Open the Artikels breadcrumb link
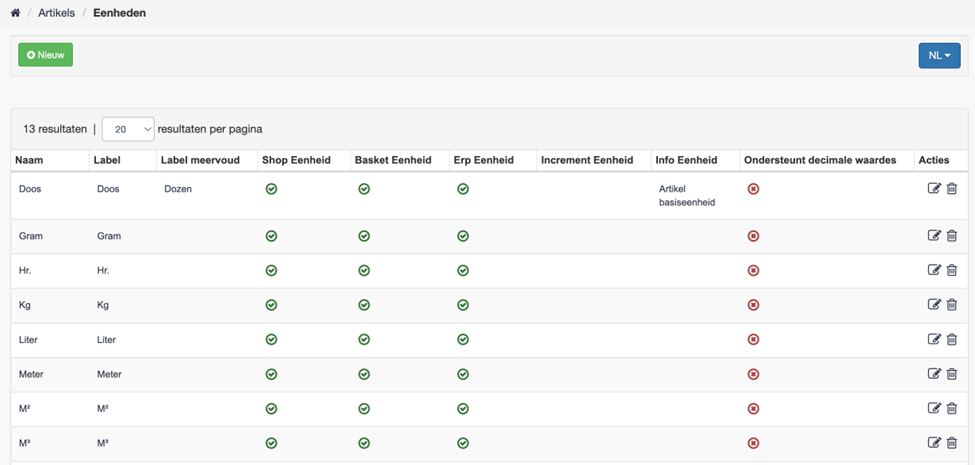The image size is (975, 465). [57, 12]
